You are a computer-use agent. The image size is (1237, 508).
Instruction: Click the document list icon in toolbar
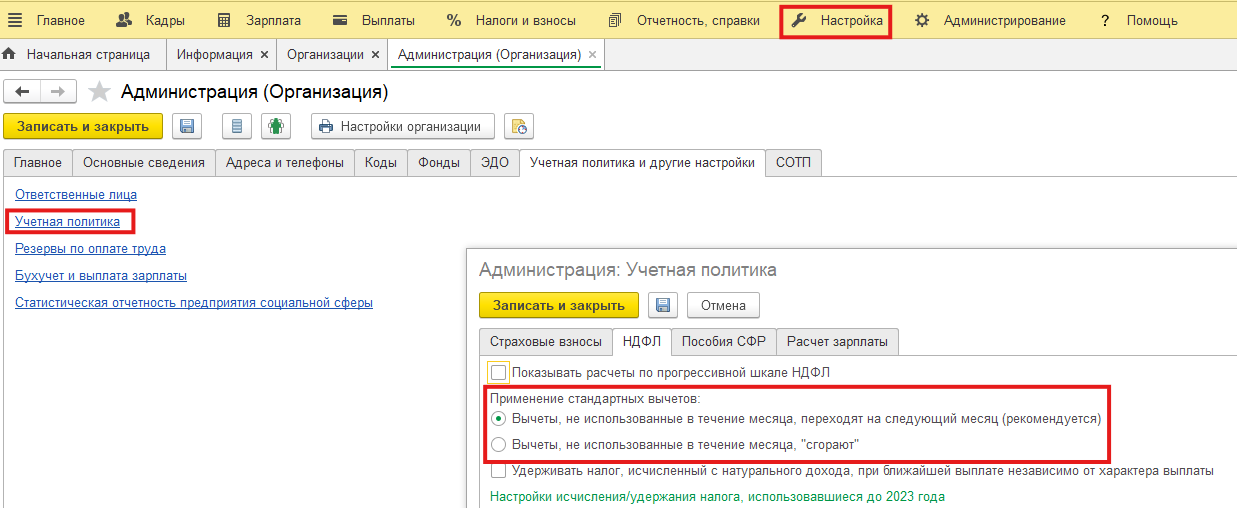237,126
